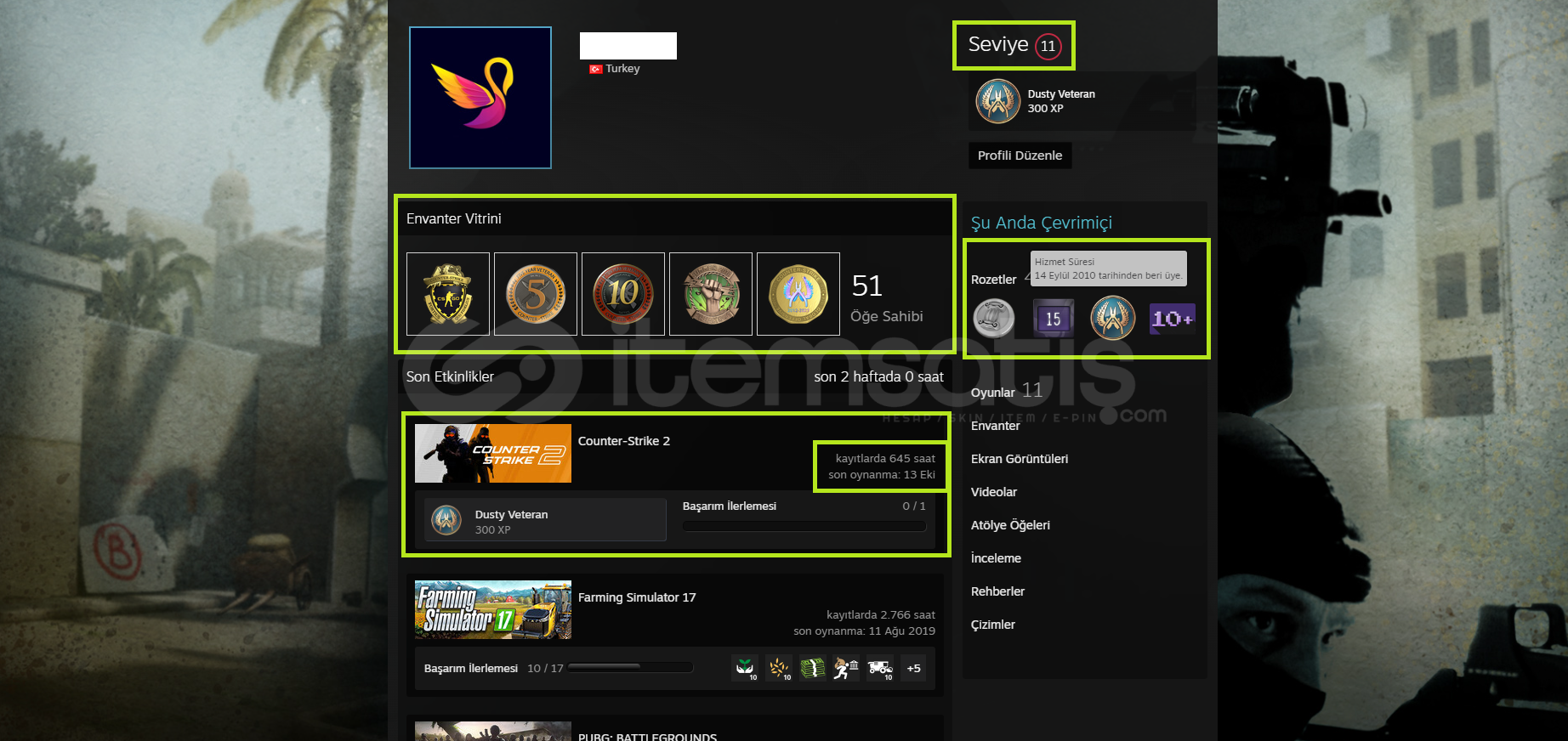Open the pink swan profile avatar
The height and width of the screenshot is (741, 1568).
coord(480,98)
